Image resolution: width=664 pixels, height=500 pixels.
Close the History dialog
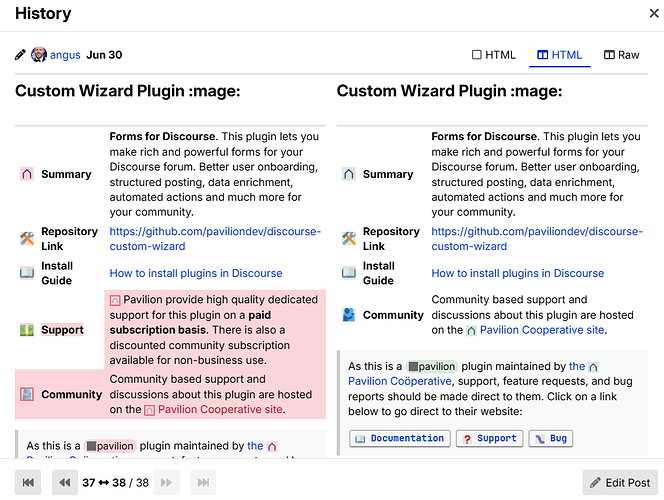click(654, 14)
